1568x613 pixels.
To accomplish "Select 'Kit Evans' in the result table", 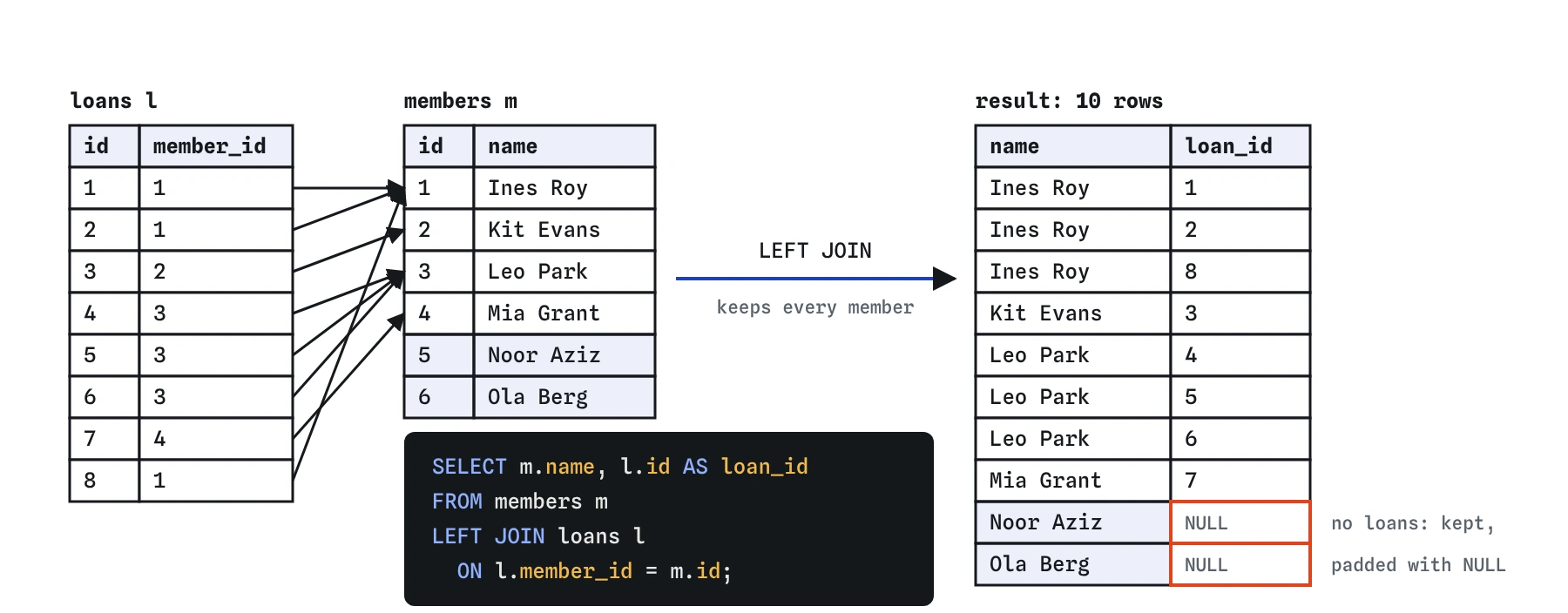I will [x=1073, y=313].
